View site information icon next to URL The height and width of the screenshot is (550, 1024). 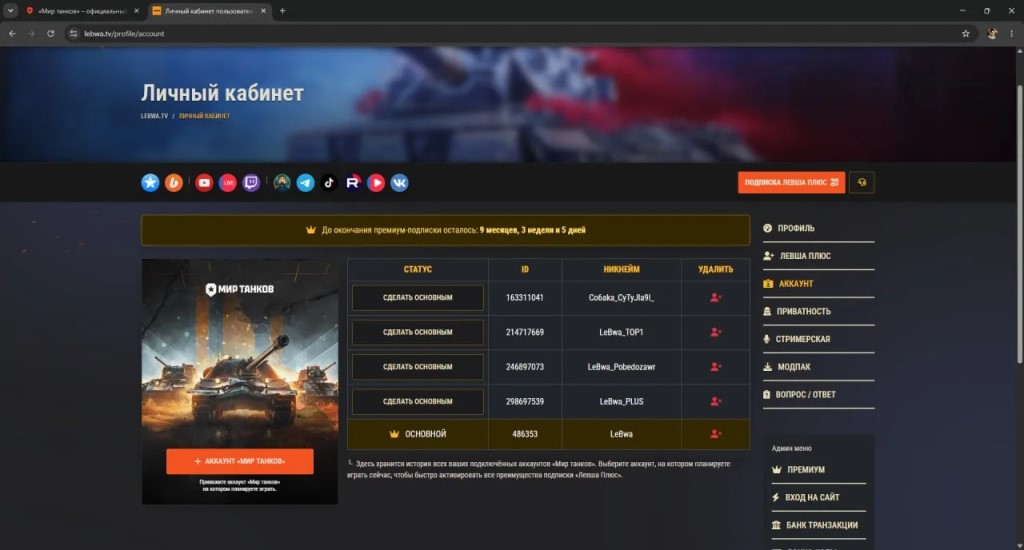pyautogui.click(x=73, y=33)
